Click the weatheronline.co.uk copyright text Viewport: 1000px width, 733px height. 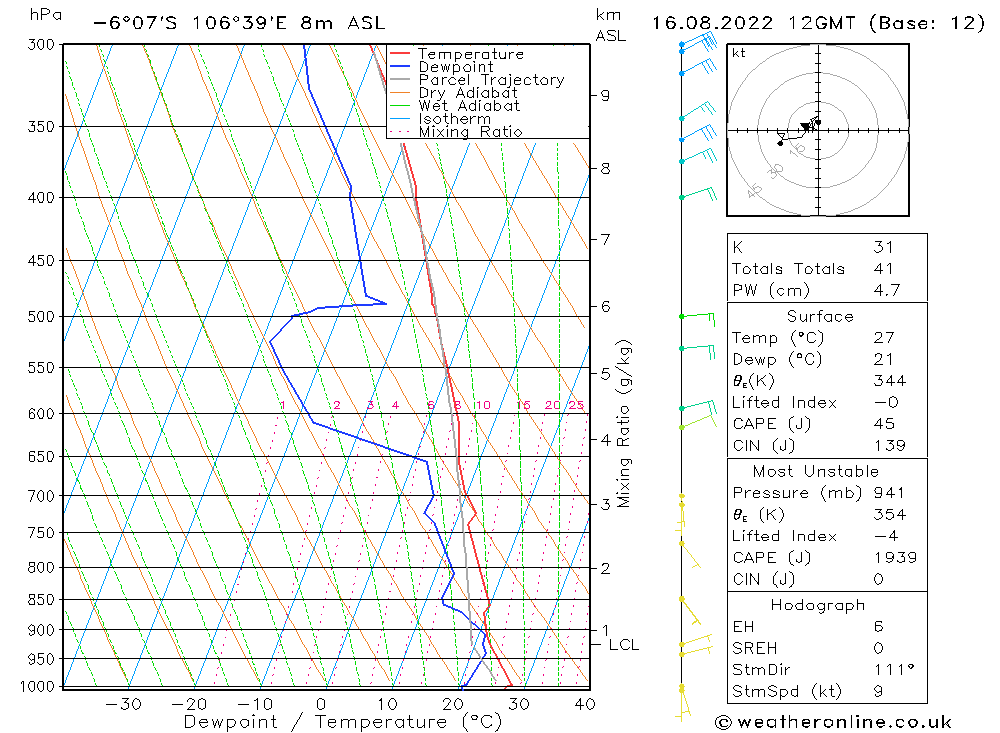pyautogui.click(x=834, y=722)
